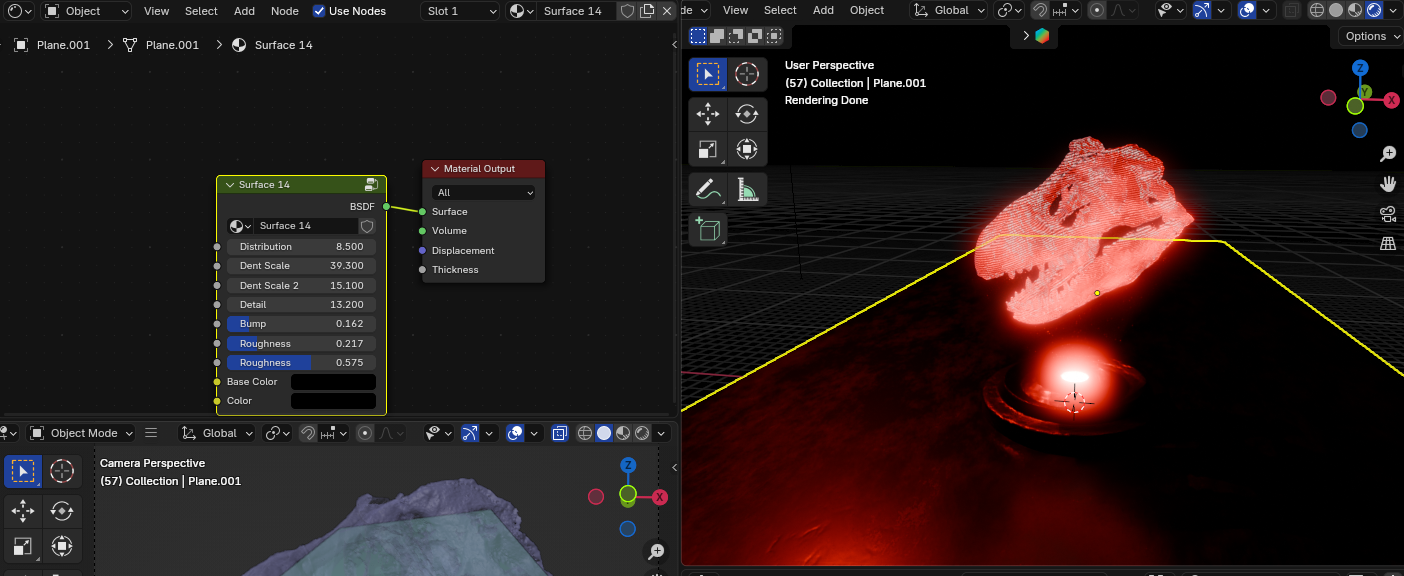The height and width of the screenshot is (576, 1404).
Task: Click the Base Color swatch on the Surface 14 node
Action: (x=333, y=382)
